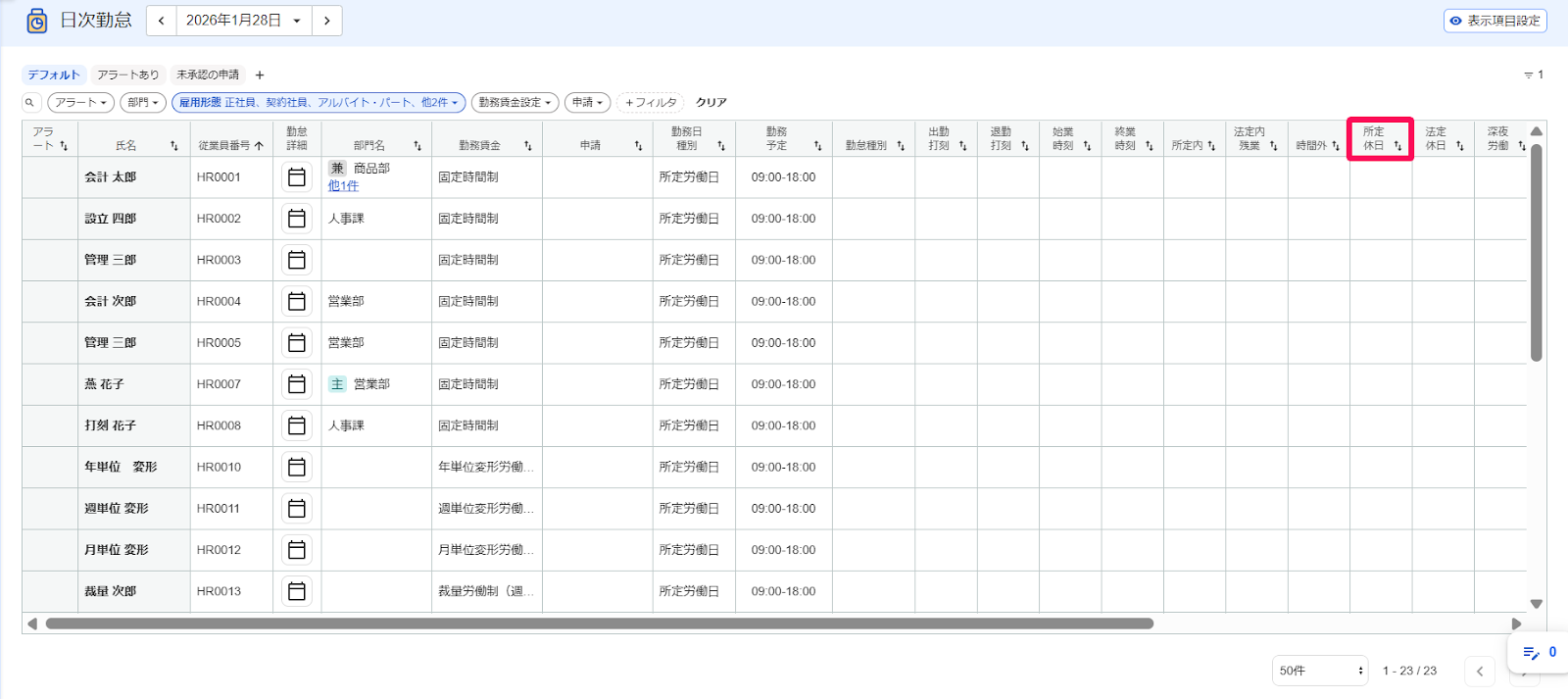Open the 勤務賃金設定 filter dropdown
The image size is (1568, 699).
[515, 102]
